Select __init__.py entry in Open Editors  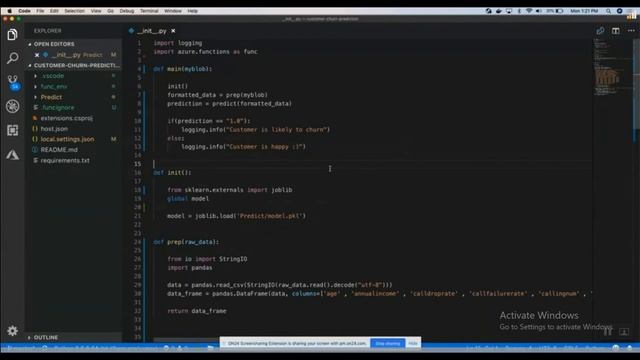tap(73, 55)
